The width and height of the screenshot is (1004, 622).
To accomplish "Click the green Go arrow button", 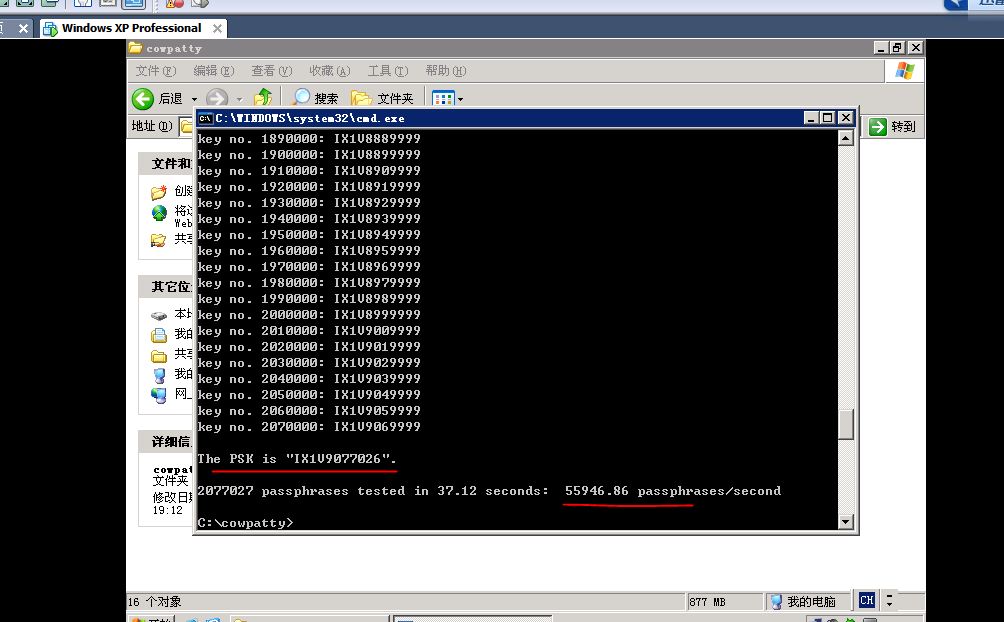I will (878, 126).
